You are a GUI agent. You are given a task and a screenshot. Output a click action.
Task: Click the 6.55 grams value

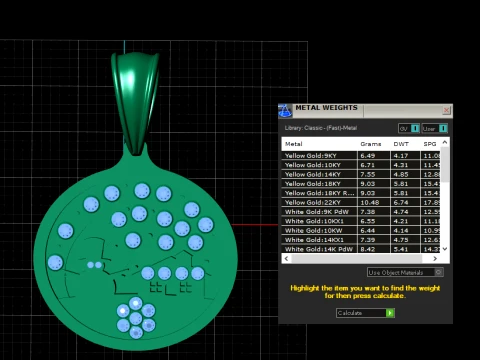(x=368, y=221)
